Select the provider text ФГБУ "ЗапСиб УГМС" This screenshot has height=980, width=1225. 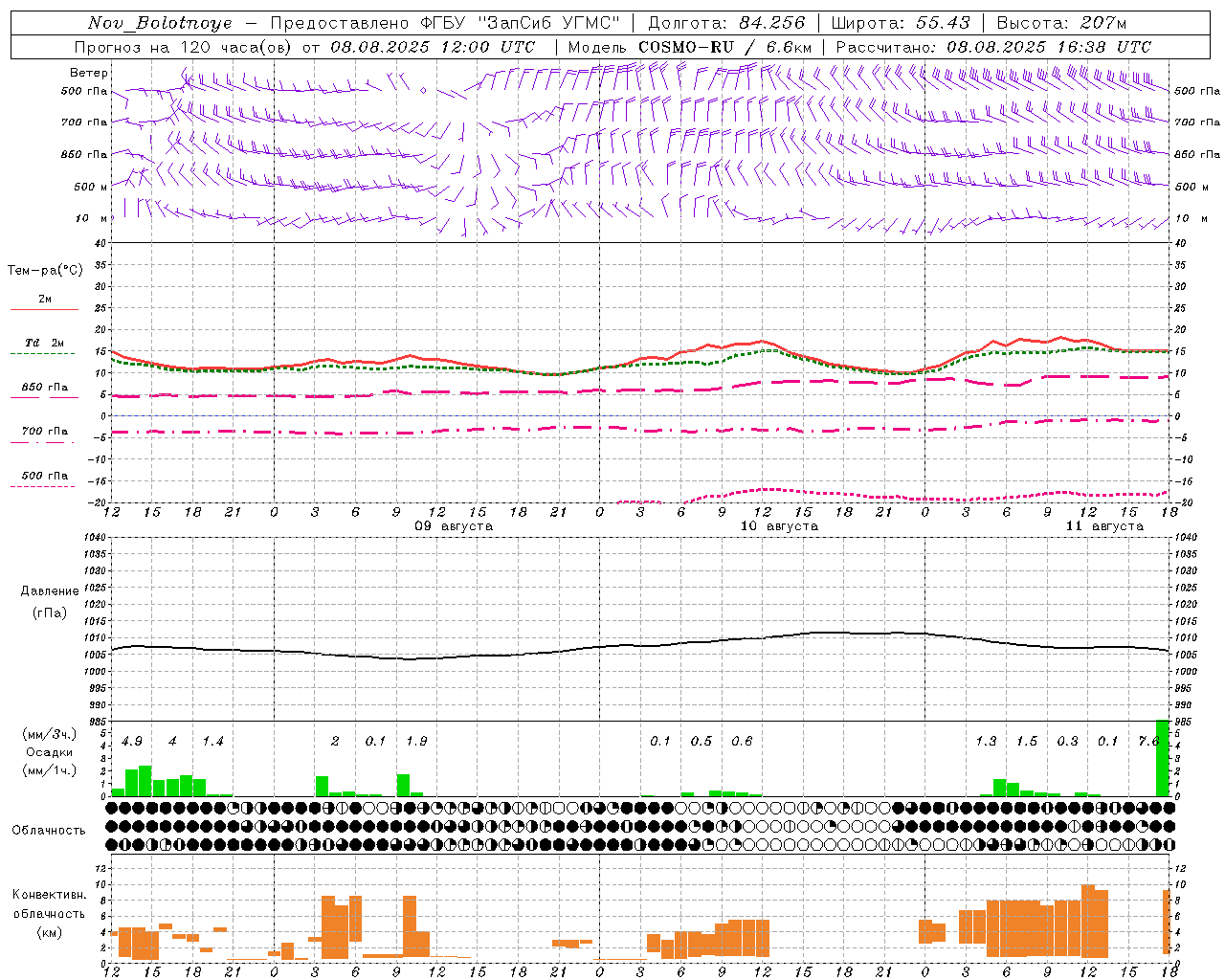(521, 23)
